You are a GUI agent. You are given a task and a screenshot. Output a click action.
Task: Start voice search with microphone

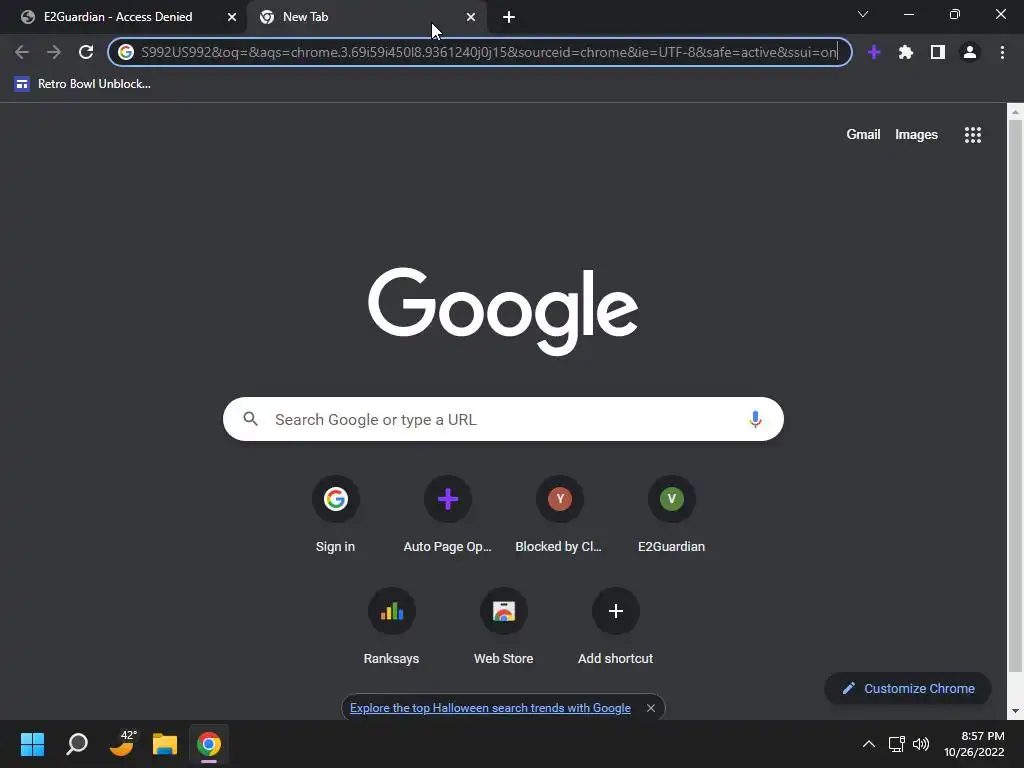pos(755,419)
